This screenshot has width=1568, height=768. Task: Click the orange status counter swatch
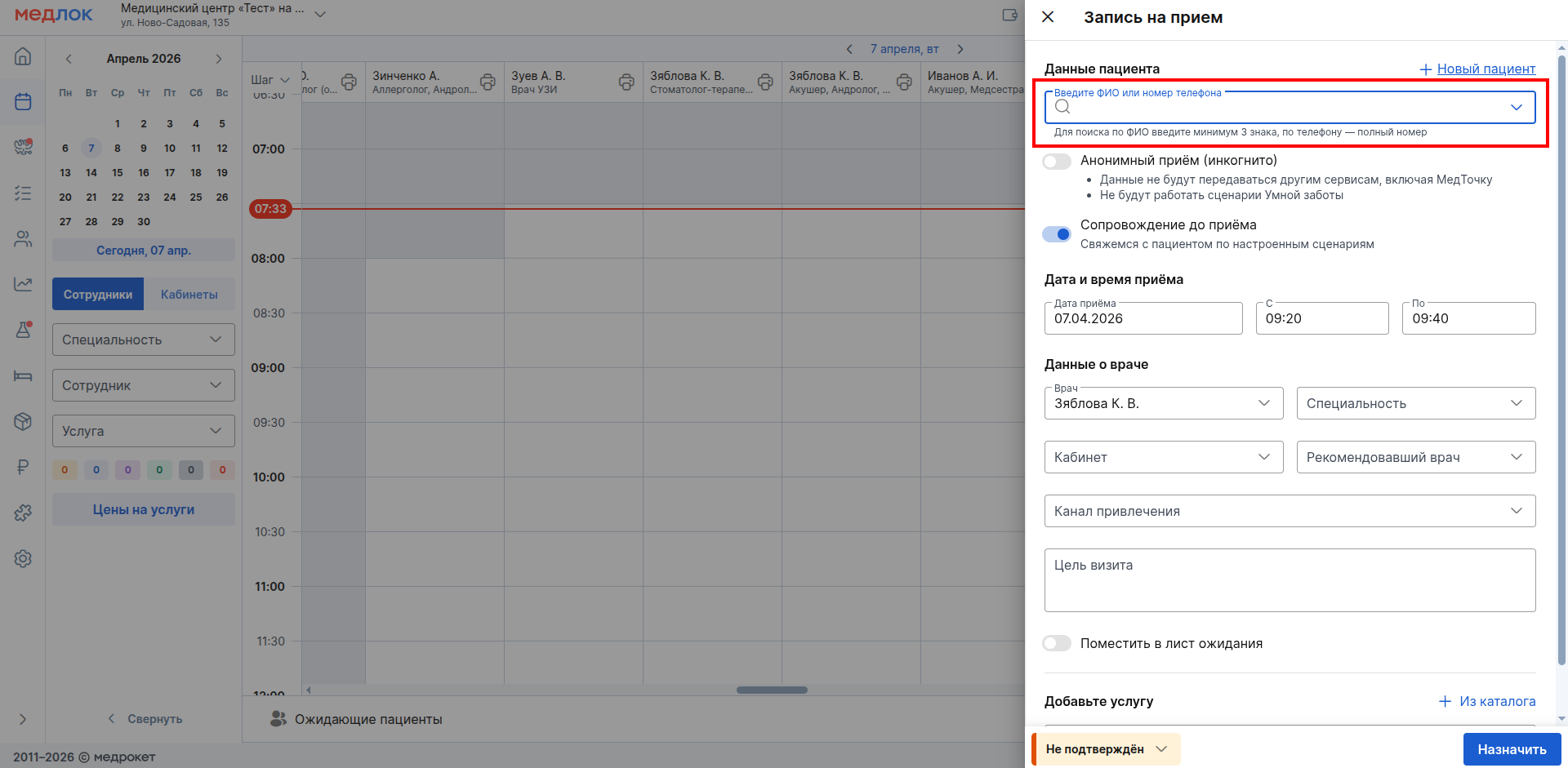65,470
